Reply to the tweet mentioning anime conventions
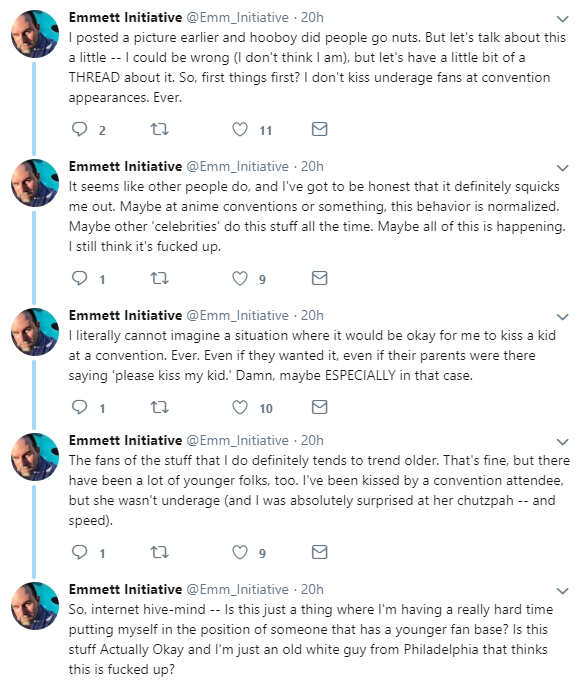 [80, 278]
